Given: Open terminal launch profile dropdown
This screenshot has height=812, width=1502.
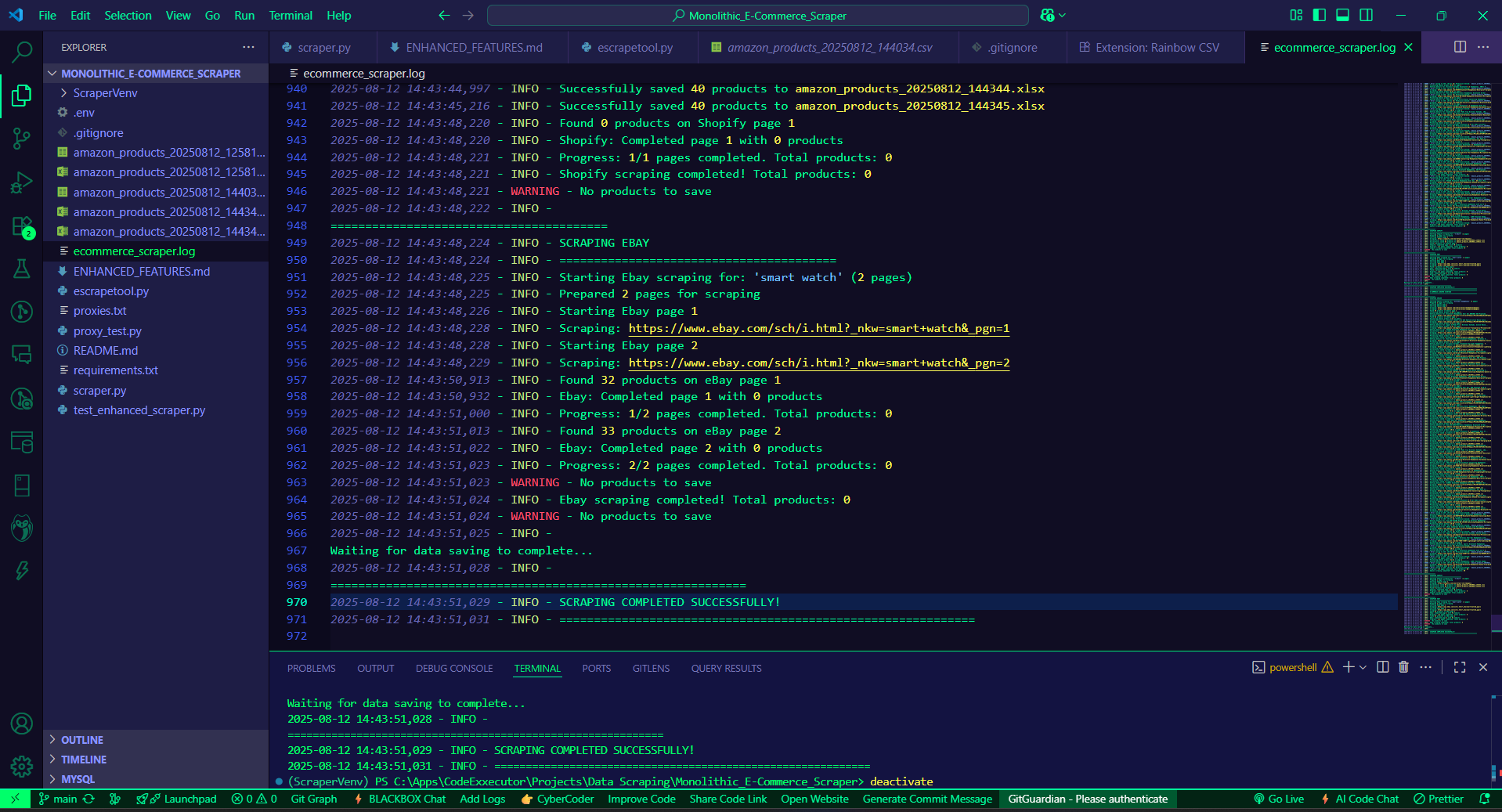Looking at the screenshot, I should point(1363,667).
